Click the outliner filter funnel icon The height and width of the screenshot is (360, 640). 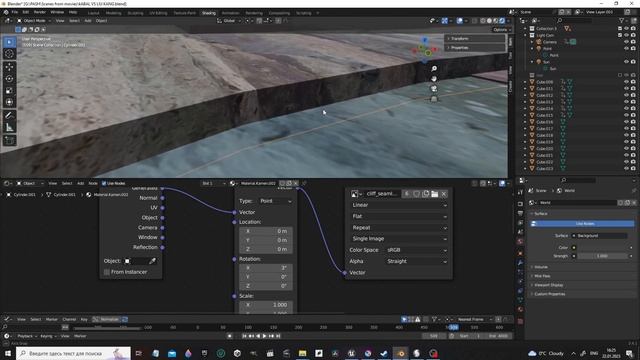click(622, 20)
